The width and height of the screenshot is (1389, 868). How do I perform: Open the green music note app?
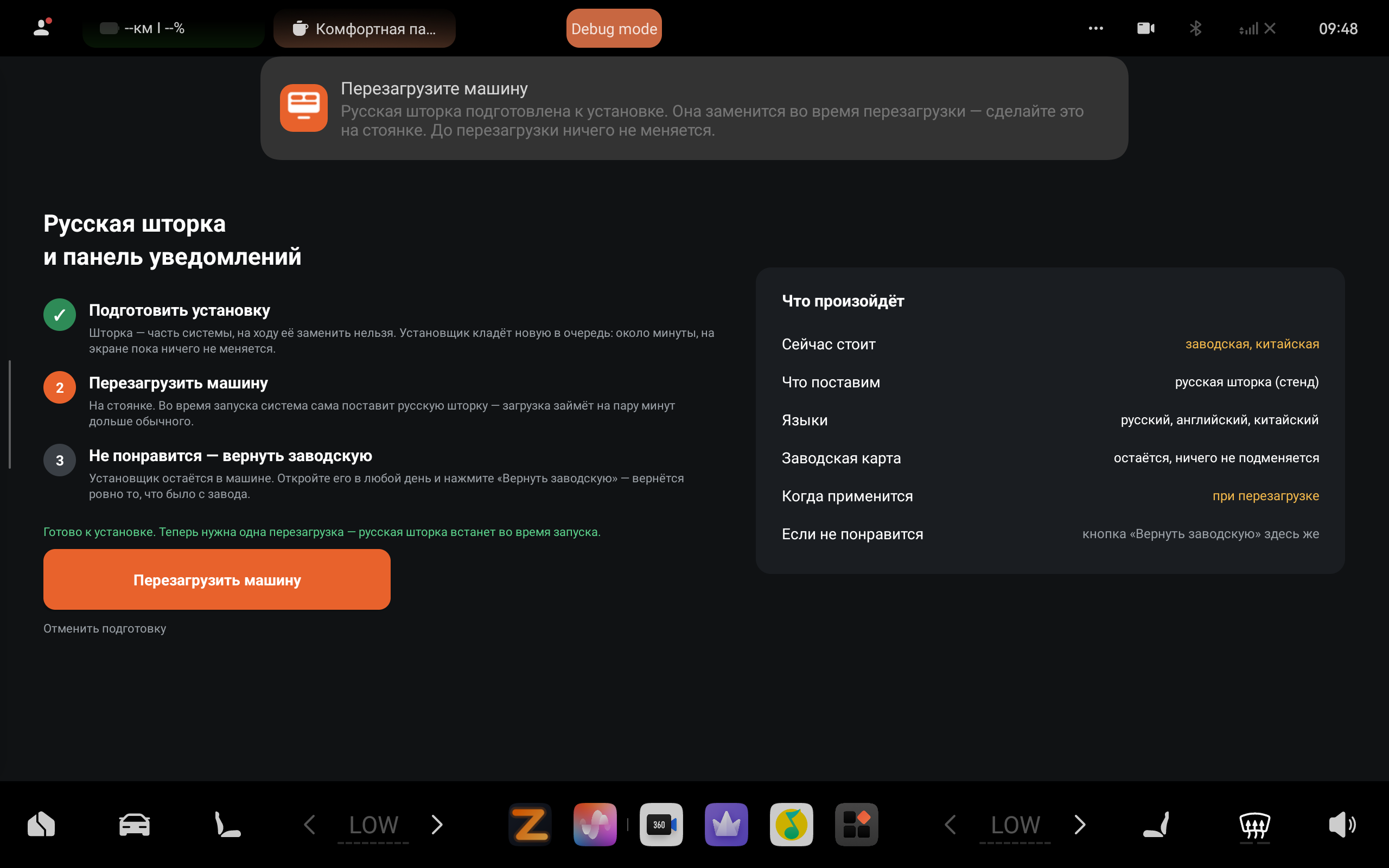[x=792, y=825]
